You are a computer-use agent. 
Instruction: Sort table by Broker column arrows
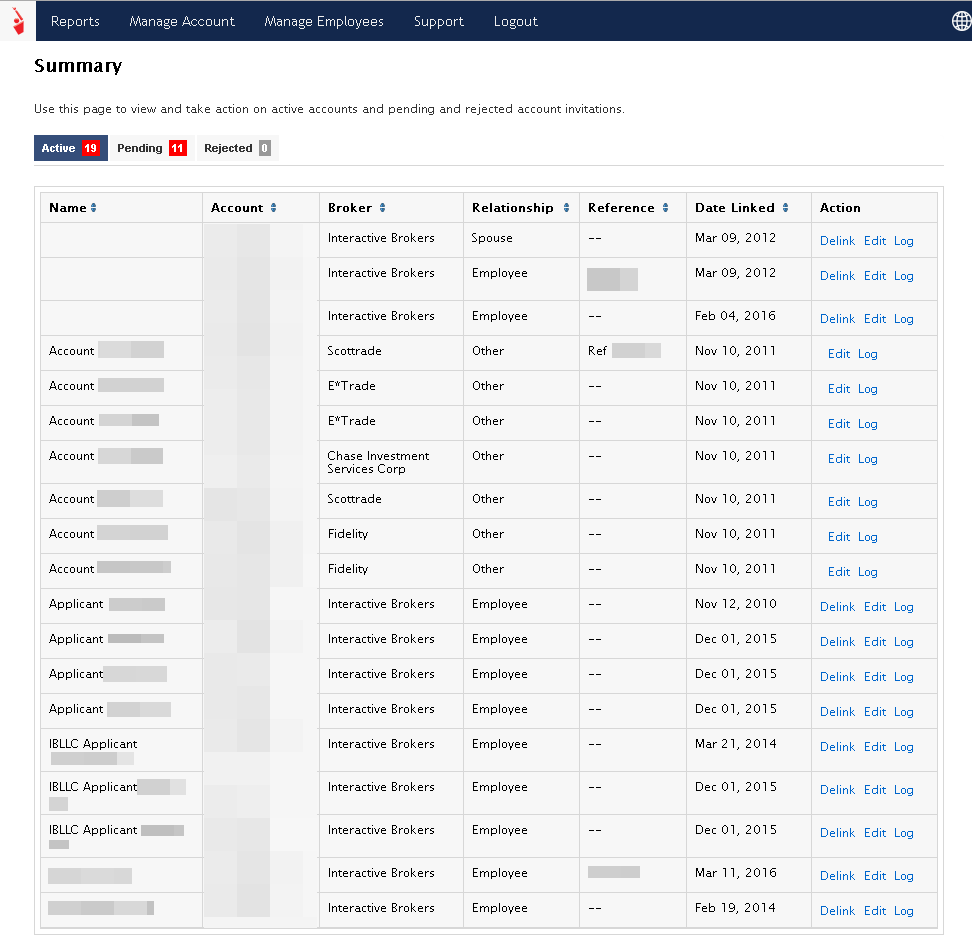(x=382, y=208)
